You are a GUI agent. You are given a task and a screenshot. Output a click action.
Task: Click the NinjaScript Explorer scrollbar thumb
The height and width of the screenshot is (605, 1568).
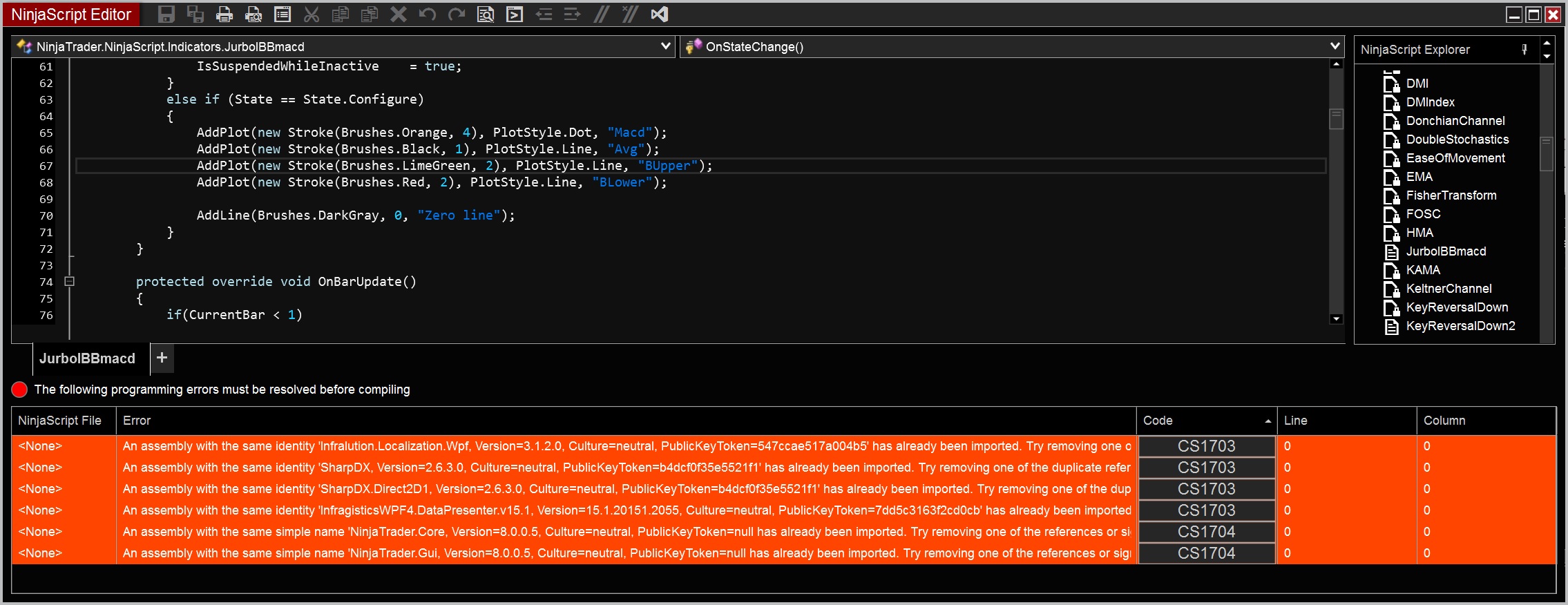click(x=1547, y=153)
